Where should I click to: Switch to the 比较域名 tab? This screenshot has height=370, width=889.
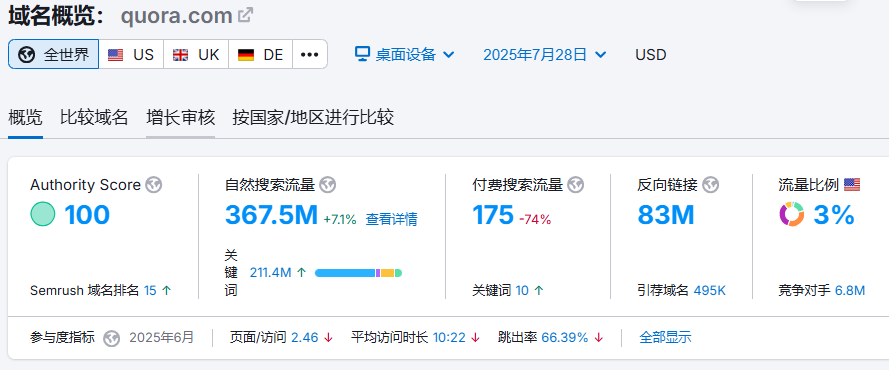click(94, 118)
